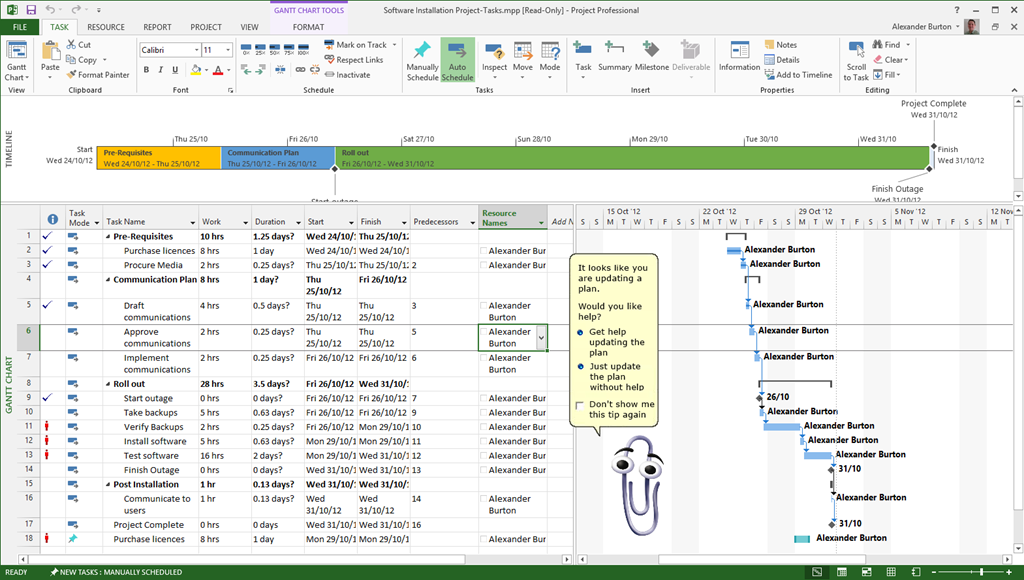Open the Task Name column filter dropdown
This screenshot has width=1024, height=580.
click(193, 223)
